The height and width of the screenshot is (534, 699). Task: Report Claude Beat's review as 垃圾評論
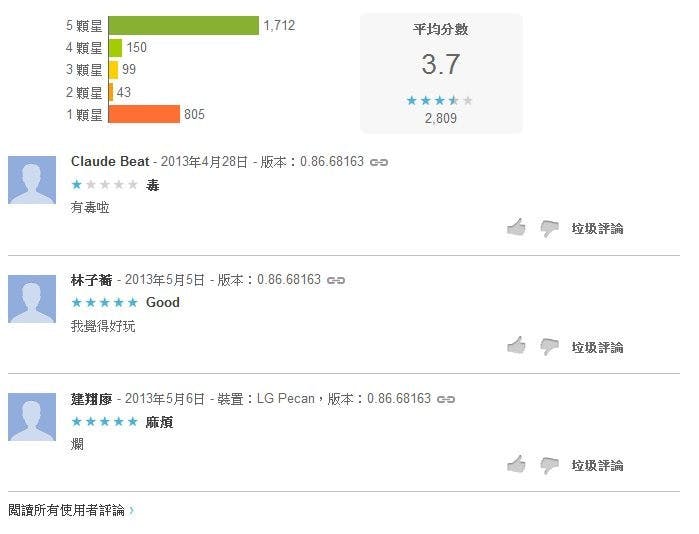597,228
